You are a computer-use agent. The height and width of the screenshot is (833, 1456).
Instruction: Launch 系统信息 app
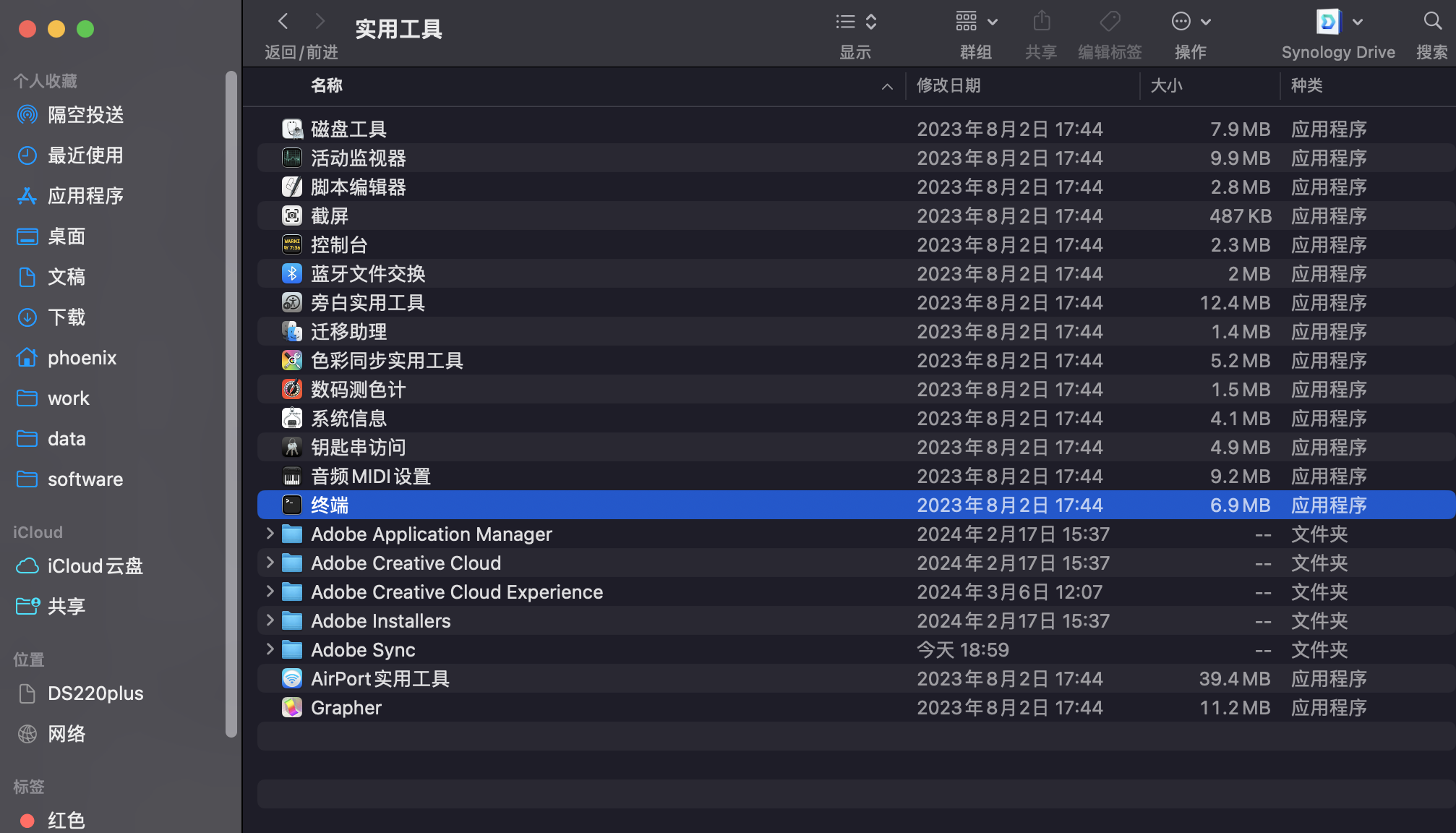(349, 419)
